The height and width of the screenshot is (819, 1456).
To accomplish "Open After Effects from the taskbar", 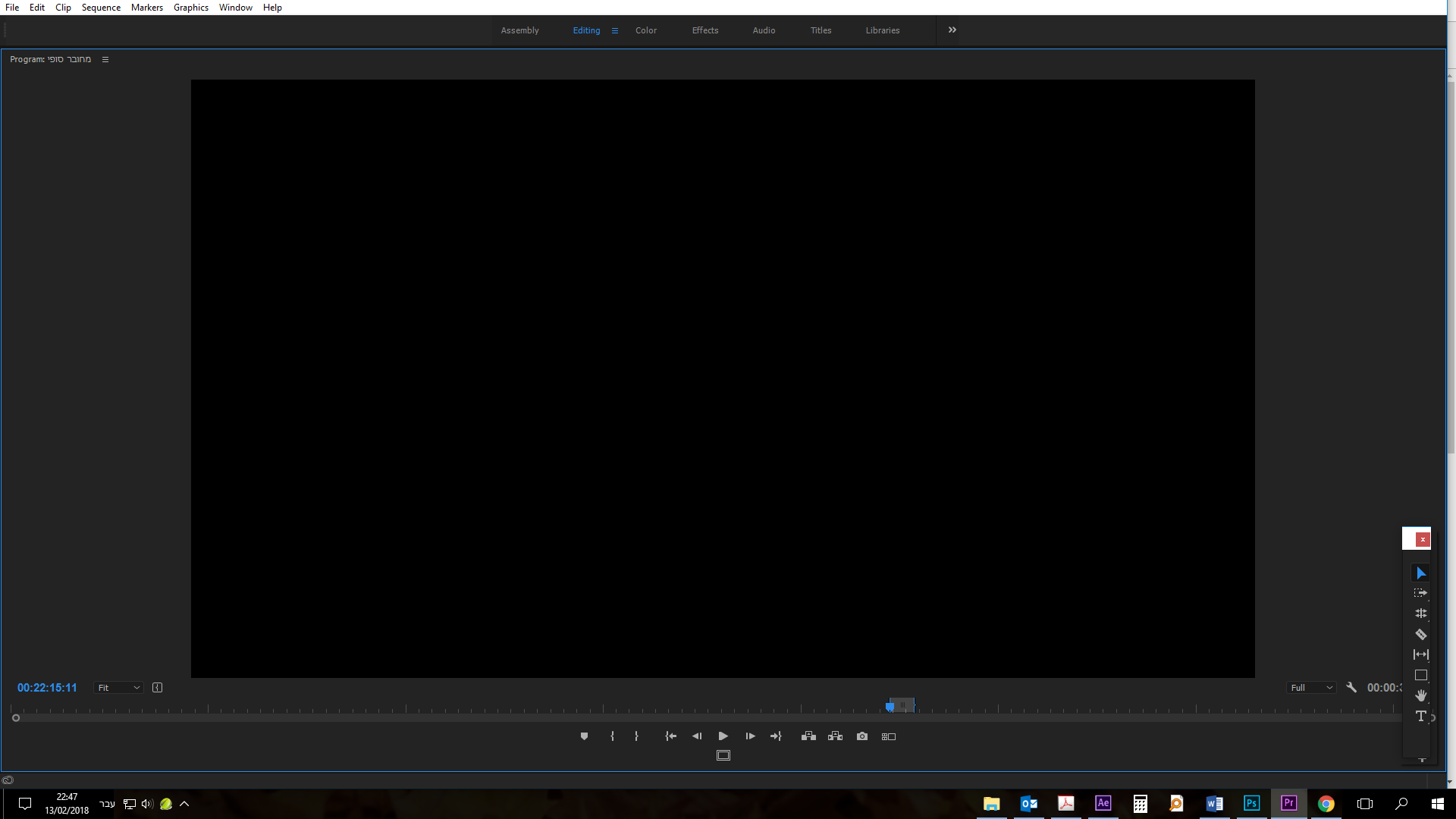I will click(x=1103, y=803).
